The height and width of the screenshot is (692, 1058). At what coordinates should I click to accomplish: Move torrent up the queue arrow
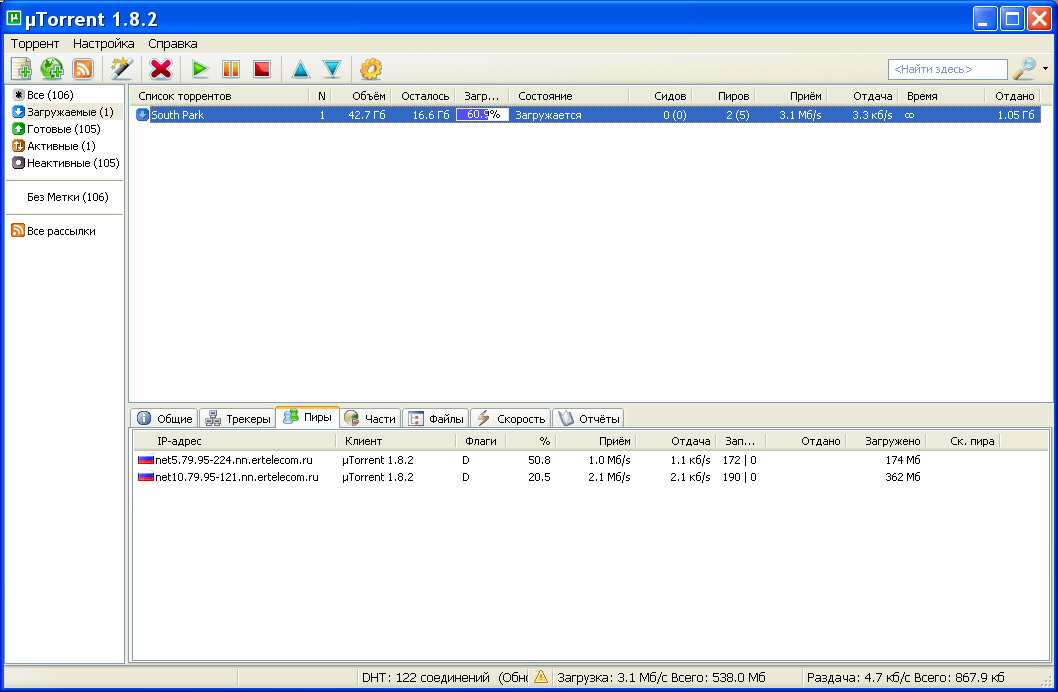tap(300, 69)
